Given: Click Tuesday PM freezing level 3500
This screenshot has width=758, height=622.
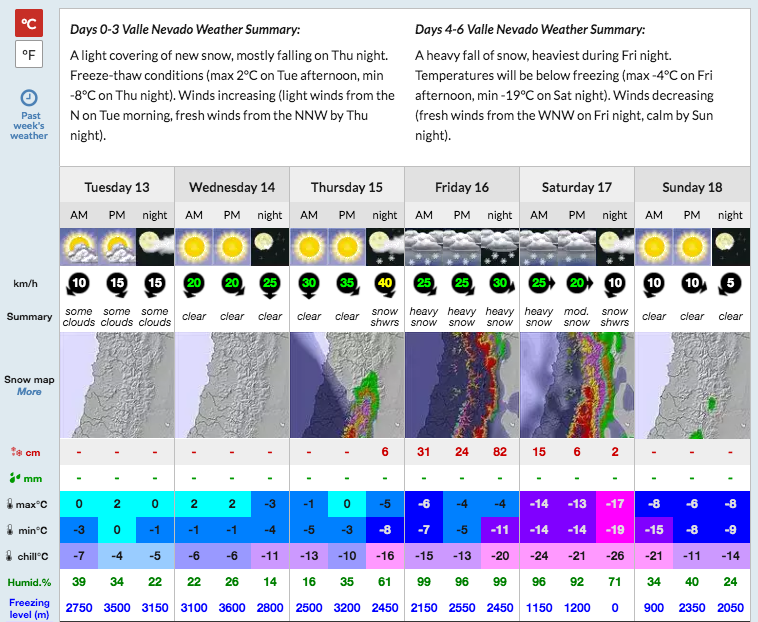Looking at the screenshot, I should 117,608.
